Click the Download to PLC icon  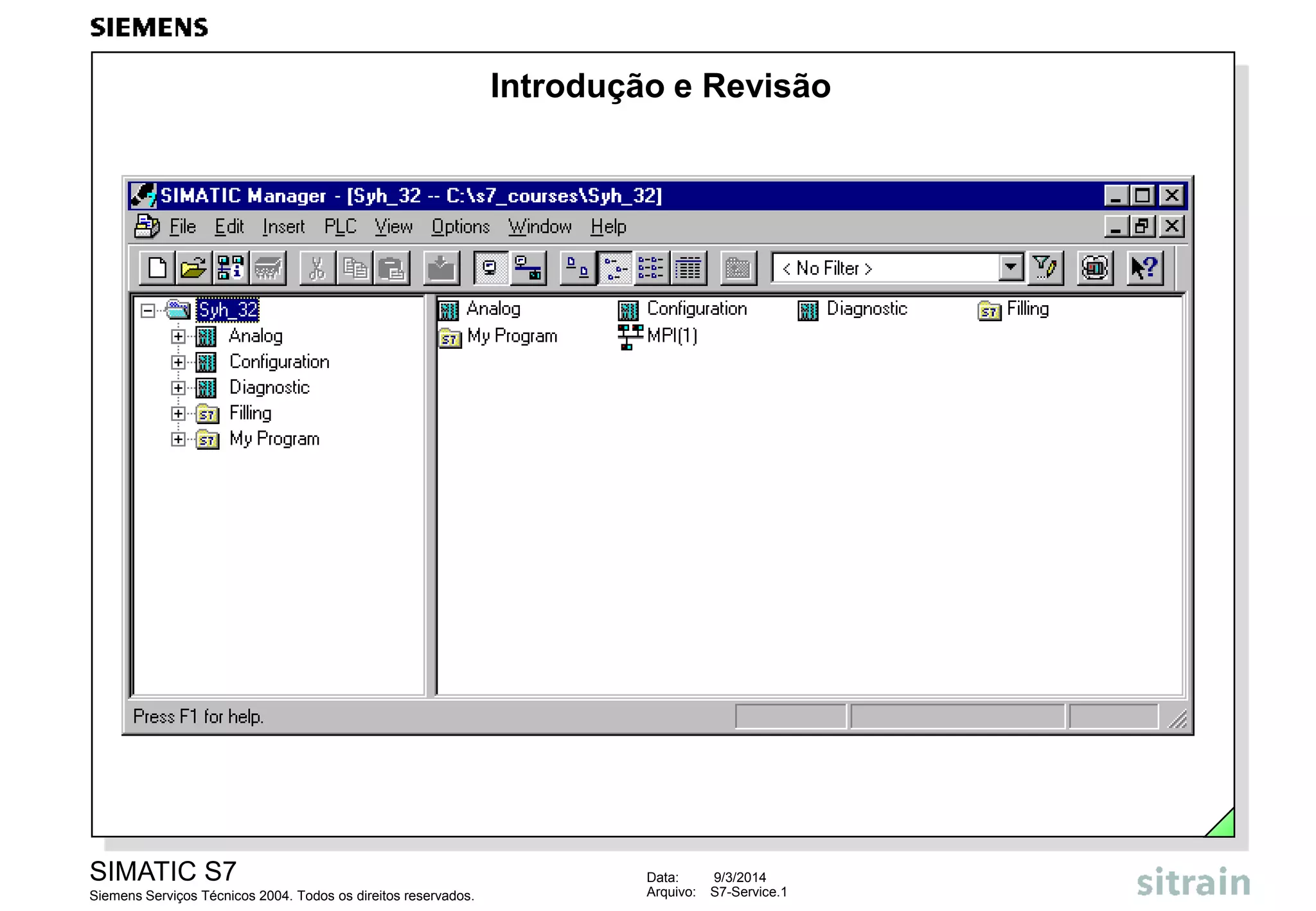441,268
